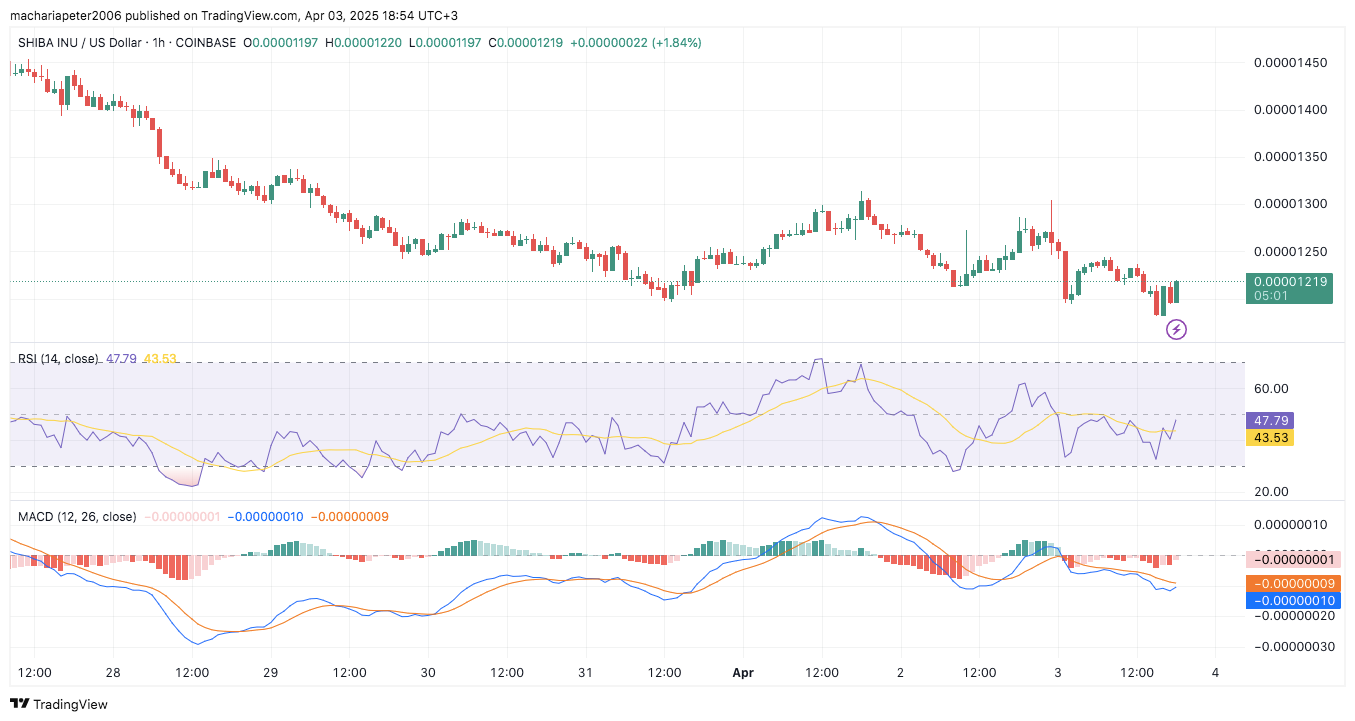Click the 0.00001450 price axis label
This screenshot has width=1355, height=721.
pyautogui.click(x=1290, y=63)
